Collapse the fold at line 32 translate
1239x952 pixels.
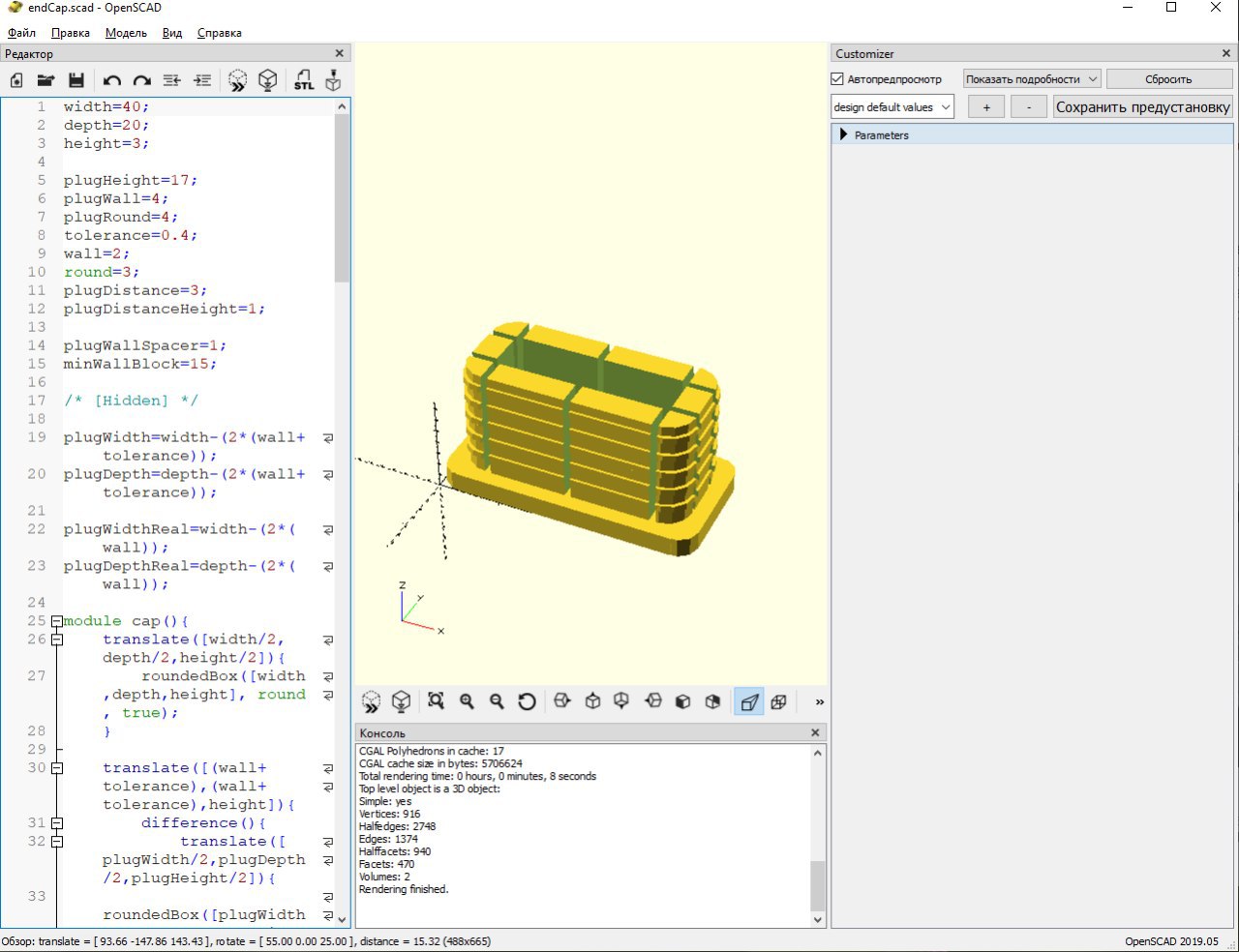[x=57, y=842]
